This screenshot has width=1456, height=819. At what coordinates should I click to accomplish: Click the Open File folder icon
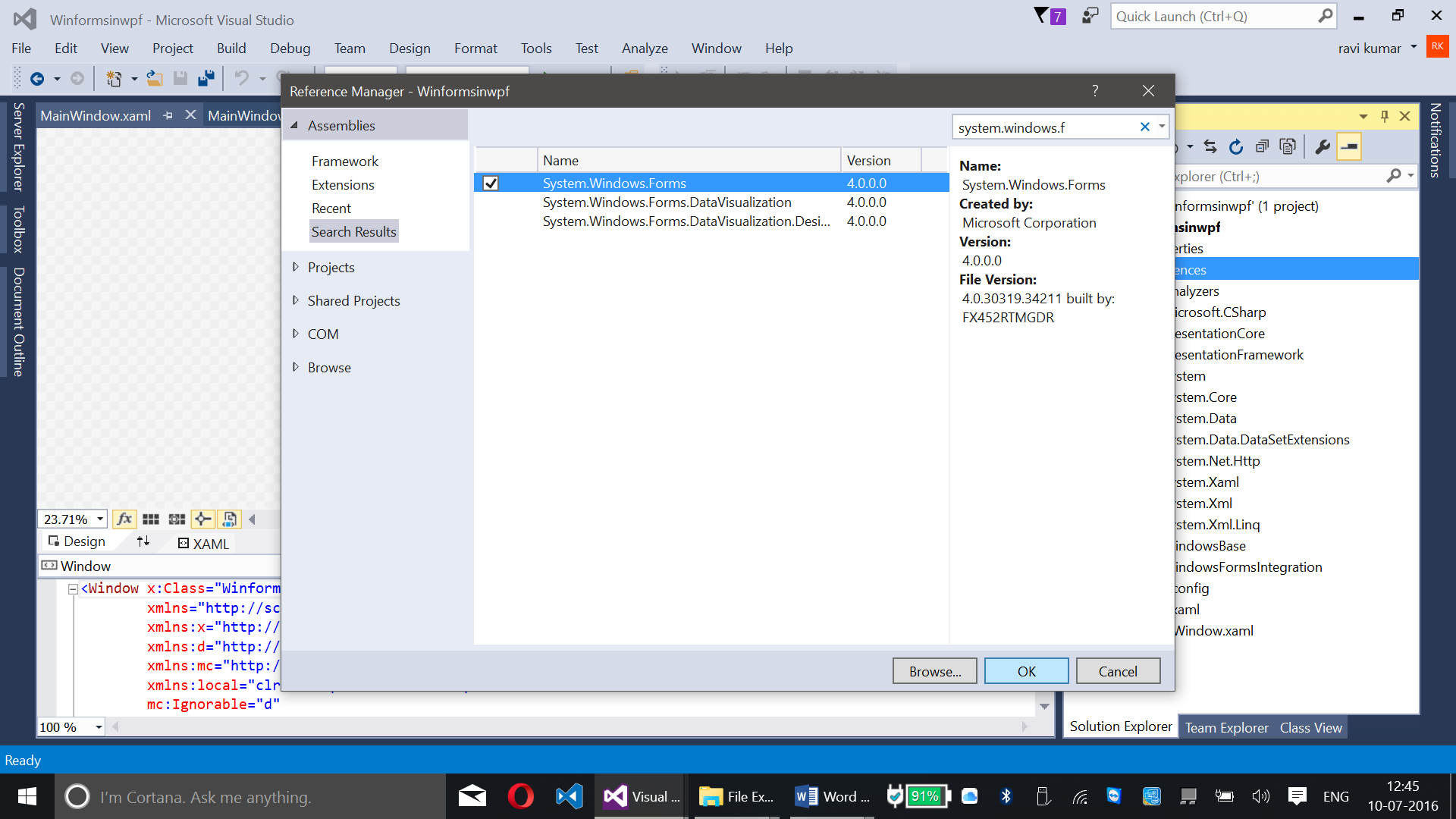155,78
